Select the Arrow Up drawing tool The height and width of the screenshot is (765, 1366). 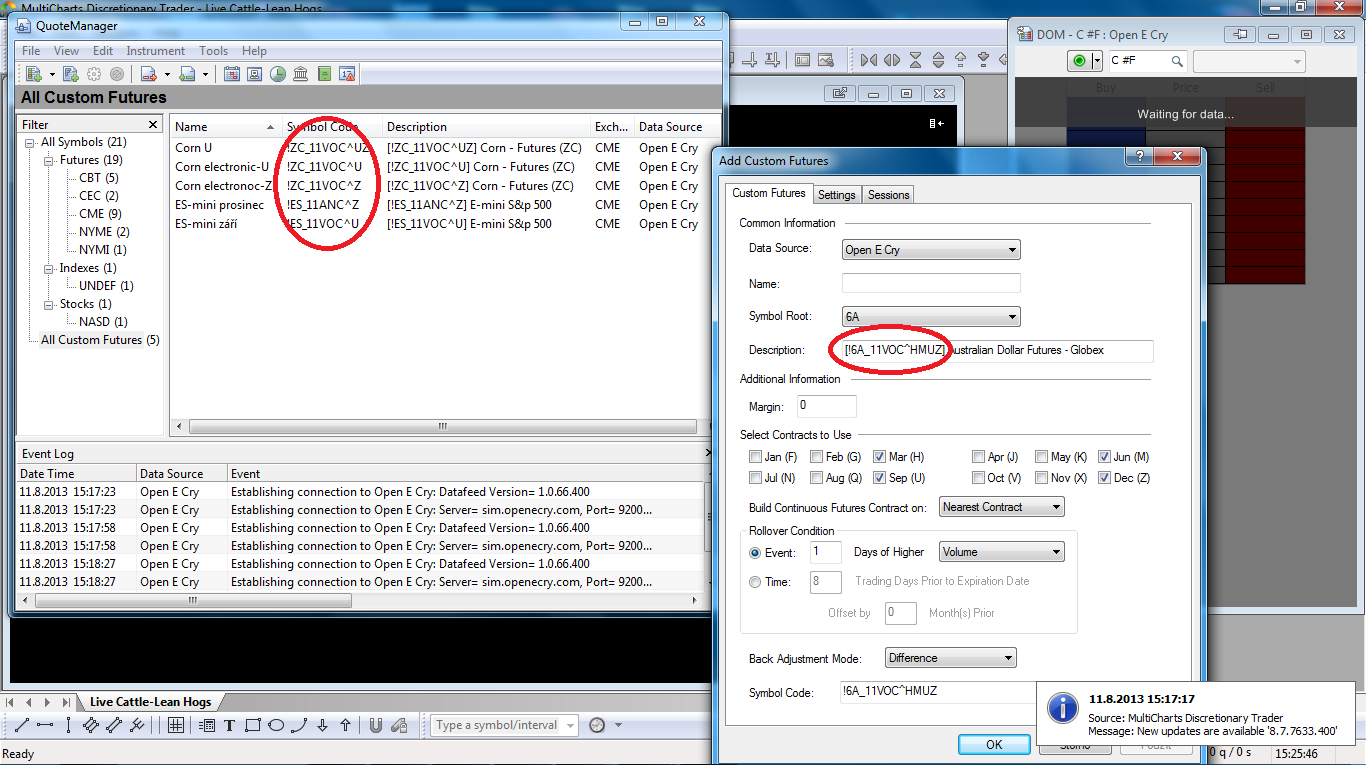(x=345, y=726)
